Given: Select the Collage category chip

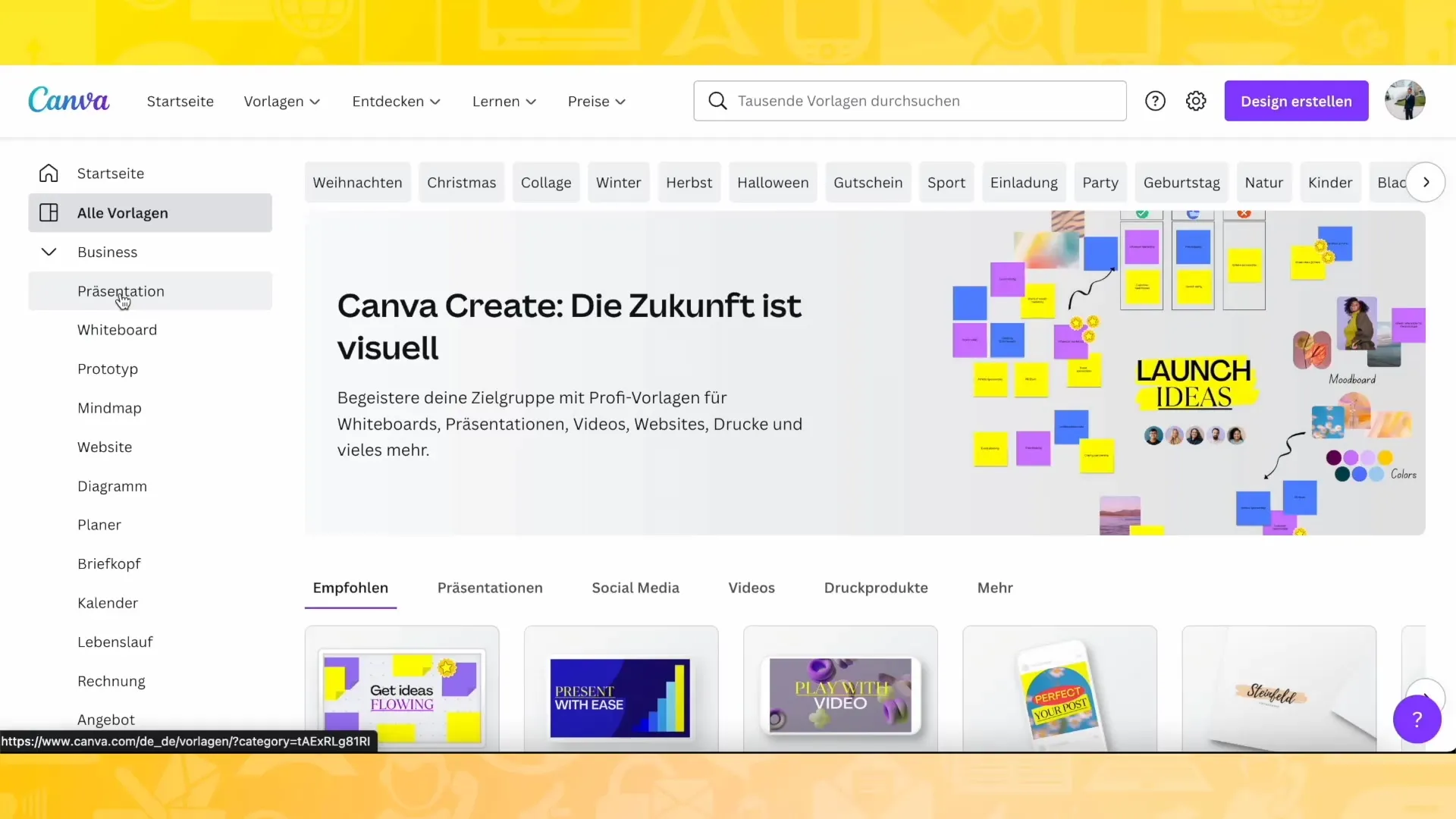Looking at the screenshot, I should tap(546, 182).
